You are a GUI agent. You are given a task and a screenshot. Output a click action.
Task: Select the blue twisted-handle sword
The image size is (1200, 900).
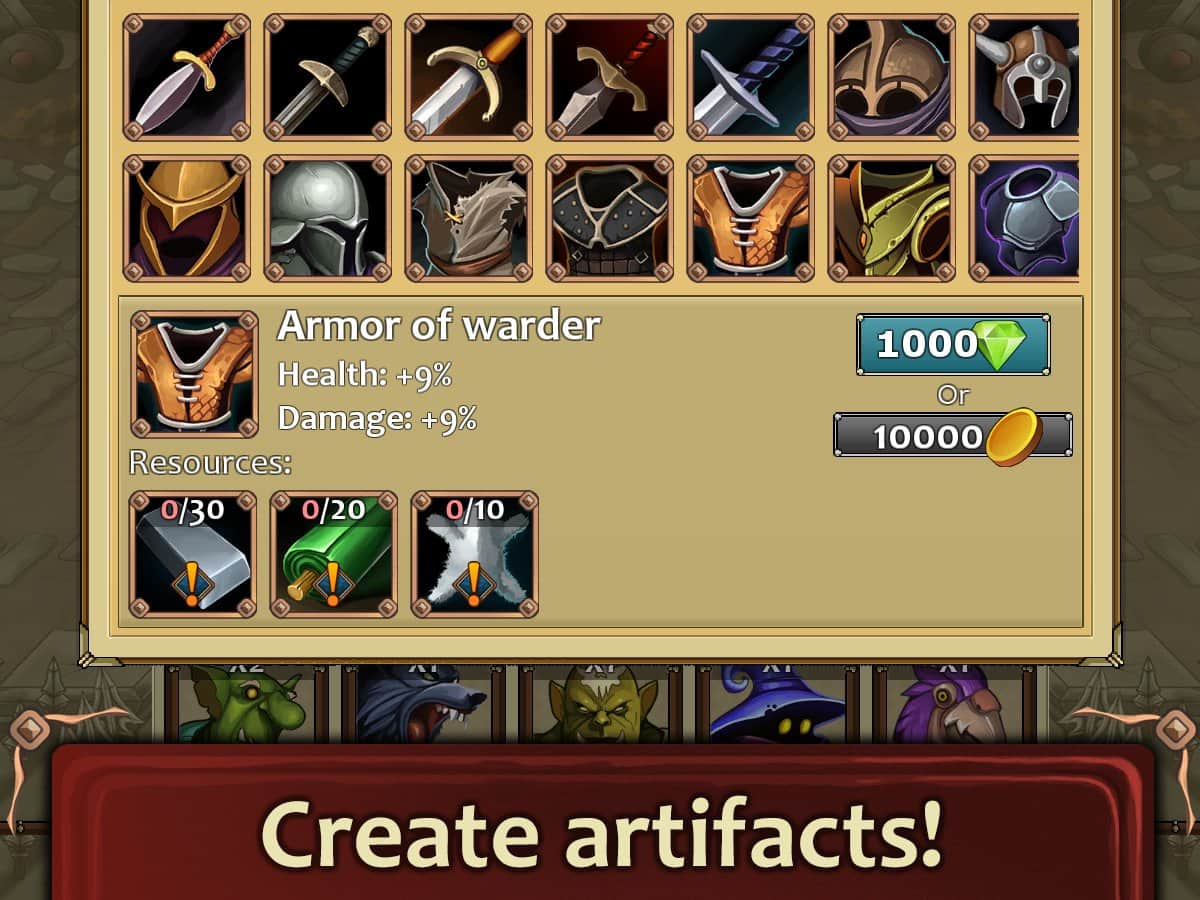(x=751, y=77)
